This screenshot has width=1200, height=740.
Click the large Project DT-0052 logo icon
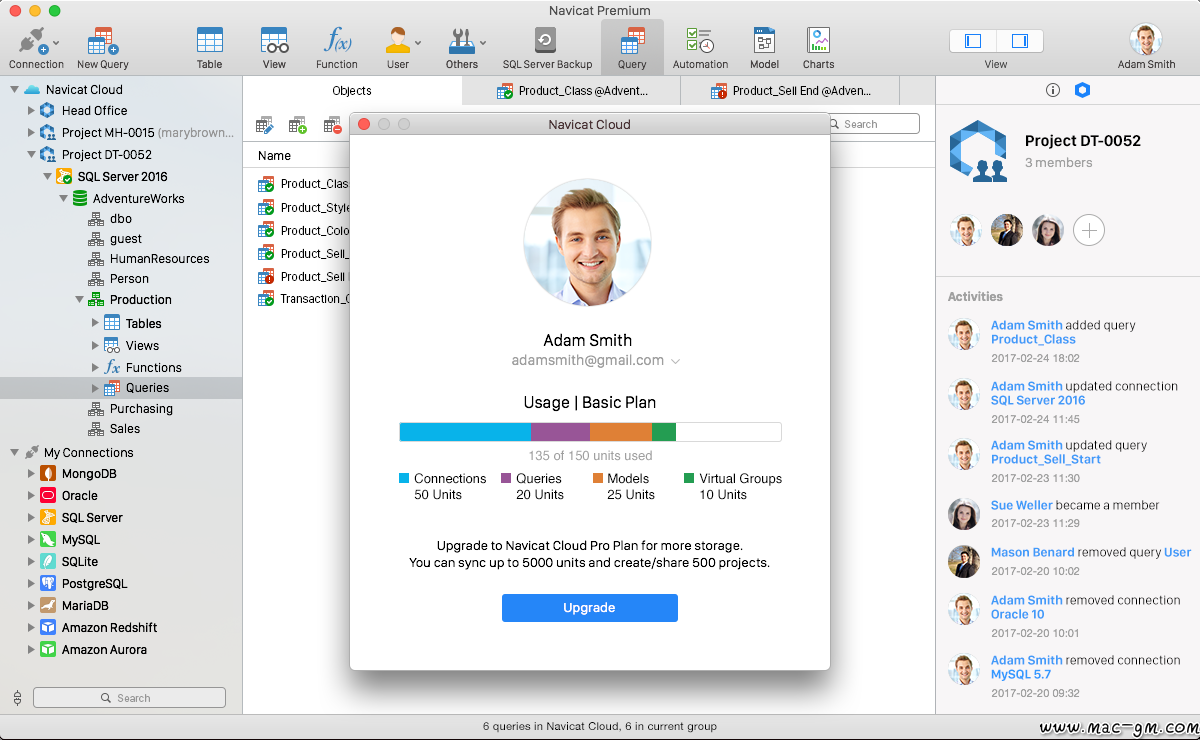coord(978,152)
